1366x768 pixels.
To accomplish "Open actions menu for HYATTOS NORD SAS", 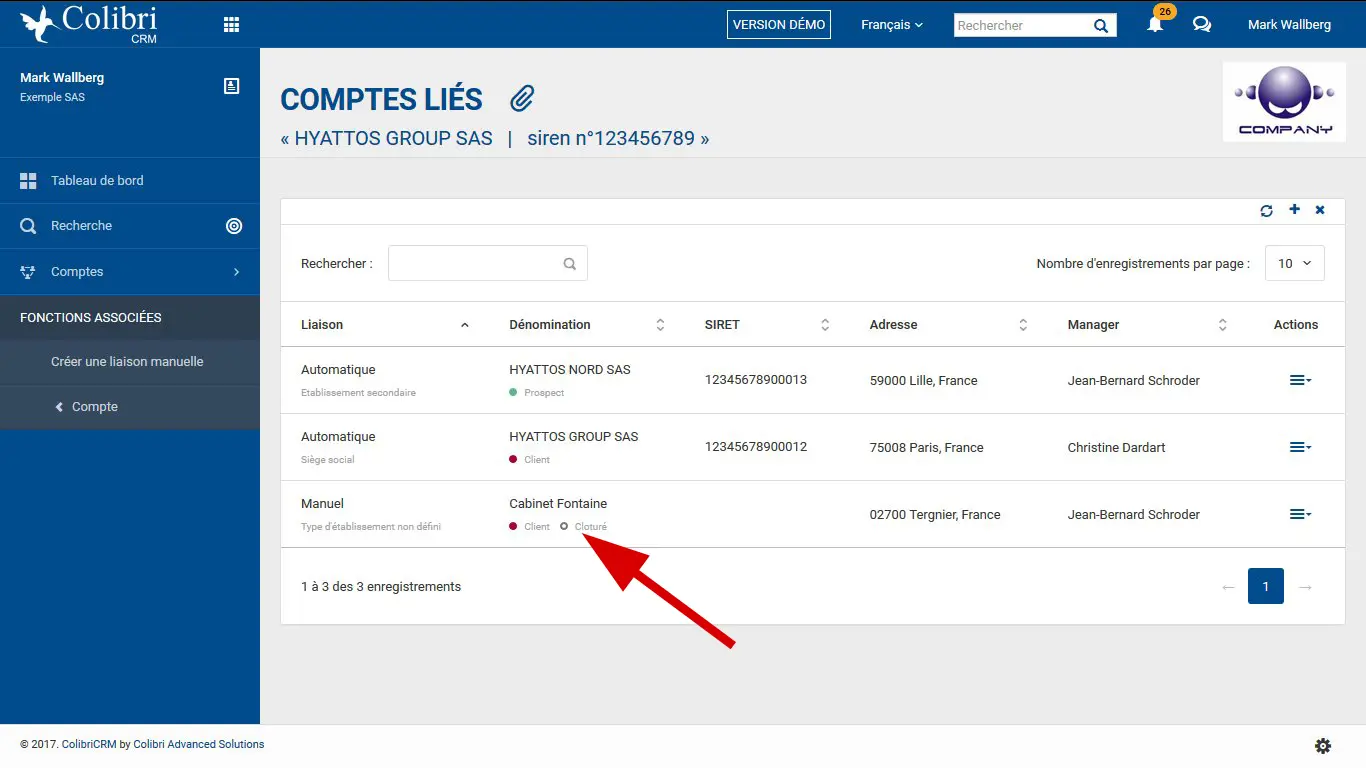I will (x=1299, y=380).
